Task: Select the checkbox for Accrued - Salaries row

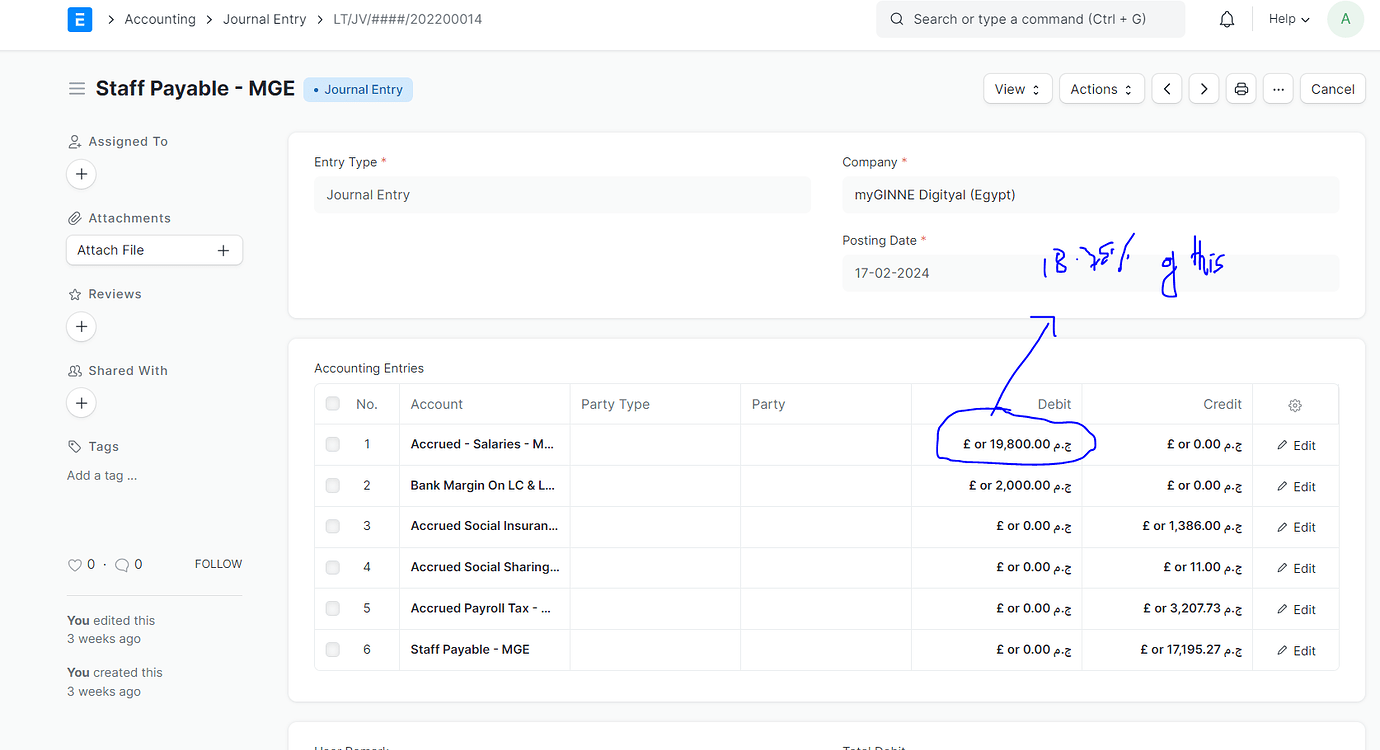Action: click(332, 444)
